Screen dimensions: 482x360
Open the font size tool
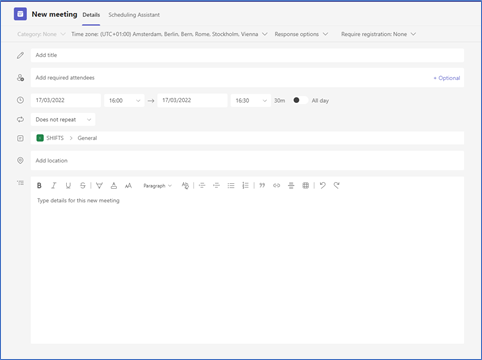[x=128, y=186]
